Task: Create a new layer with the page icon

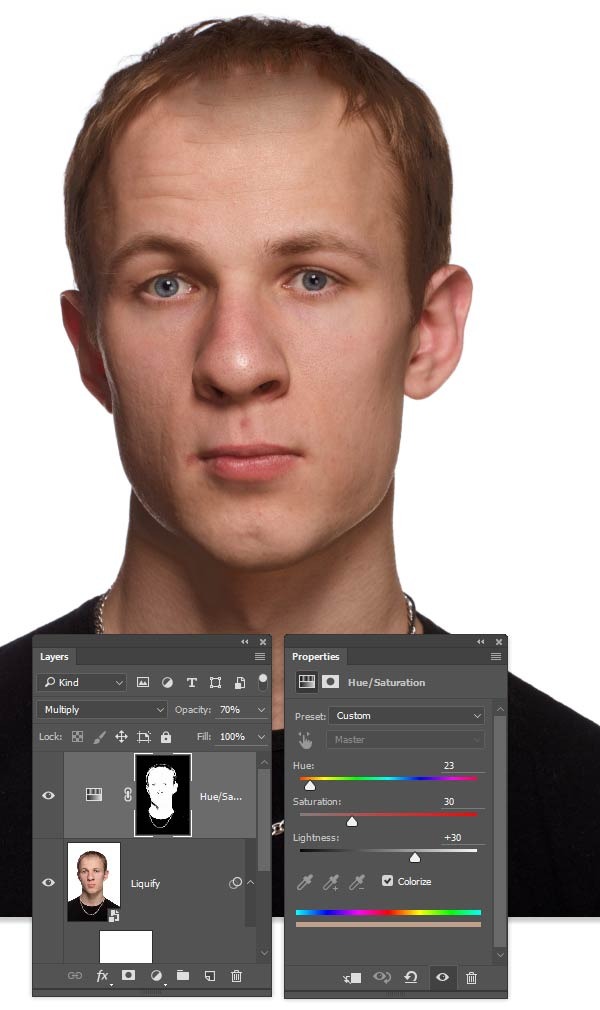Action: [x=210, y=975]
